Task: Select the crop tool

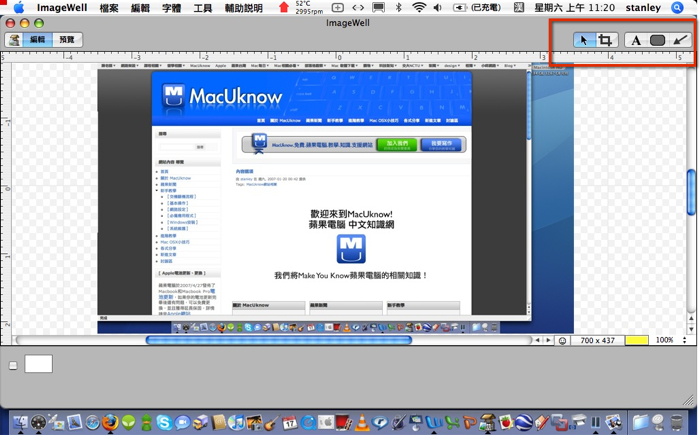Action: click(x=605, y=40)
